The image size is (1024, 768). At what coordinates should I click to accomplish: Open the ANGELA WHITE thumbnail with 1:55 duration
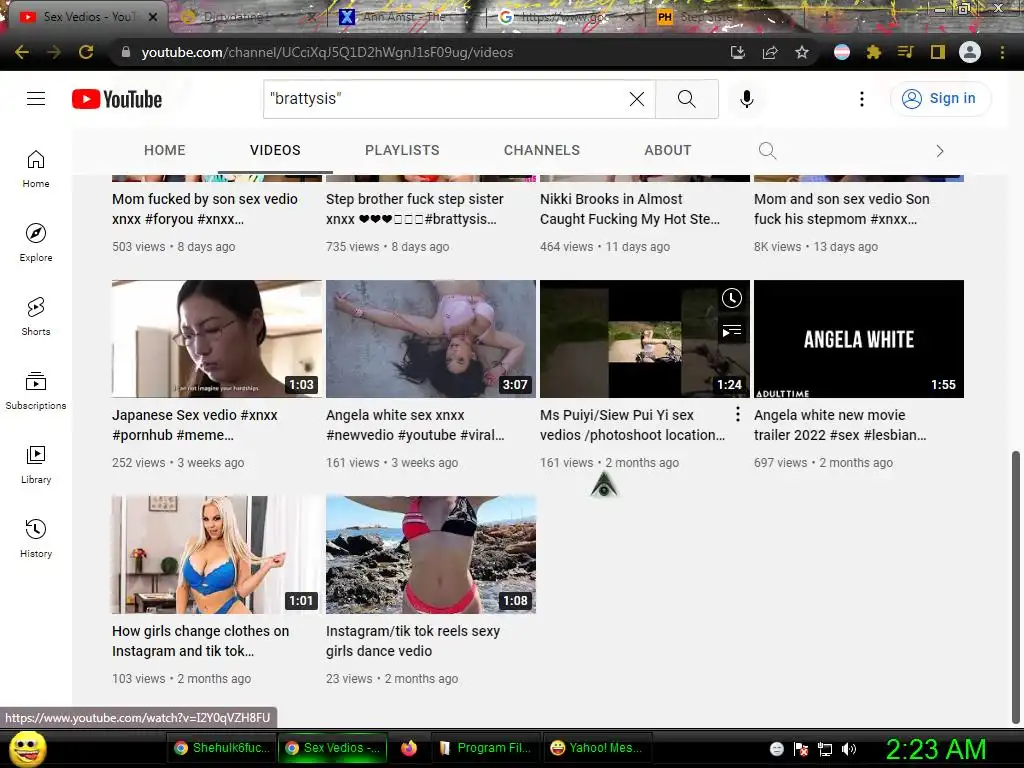click(x=859, y=339)
